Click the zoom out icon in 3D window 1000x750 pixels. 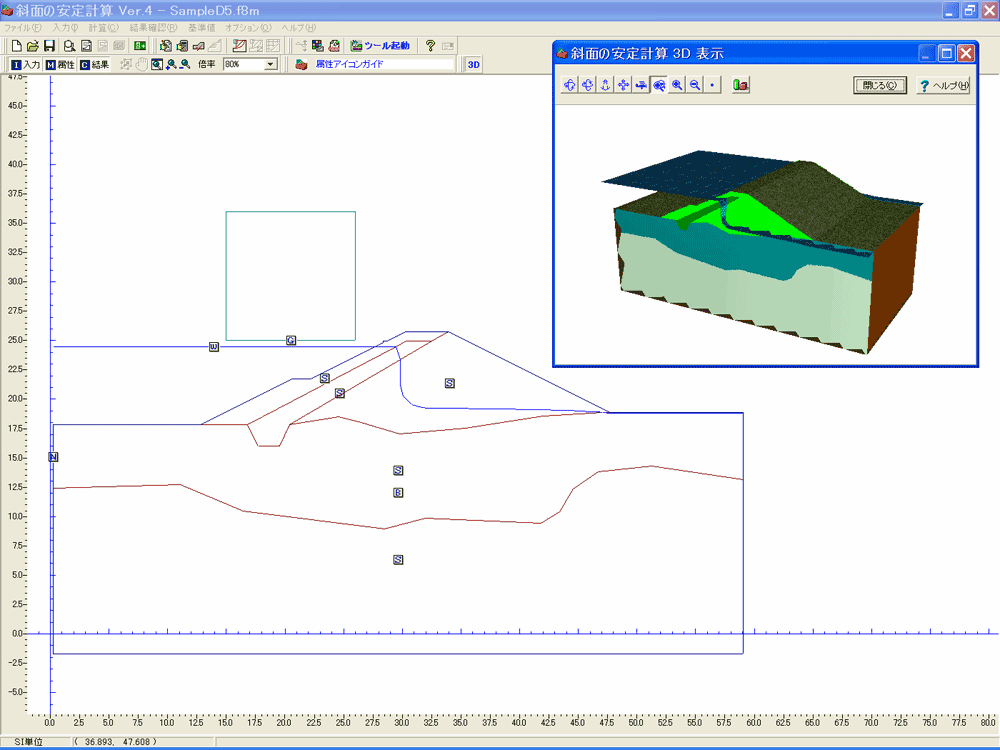[x=694, y=86]
